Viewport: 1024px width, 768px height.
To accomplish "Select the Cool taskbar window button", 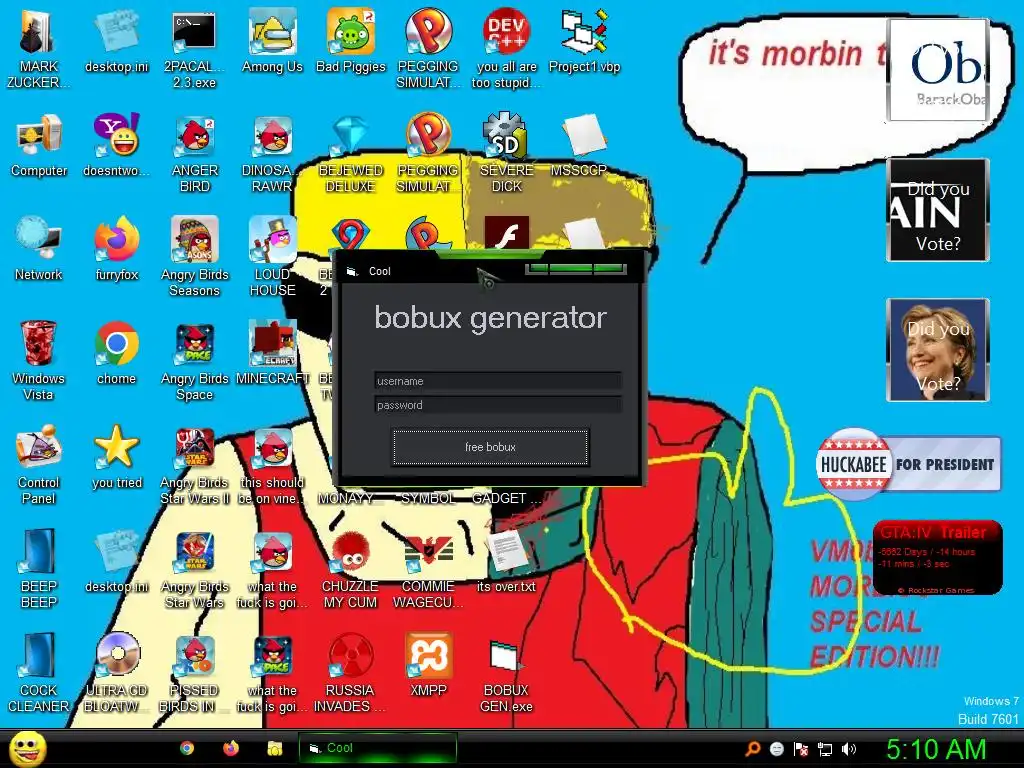I will pos(377,748).
